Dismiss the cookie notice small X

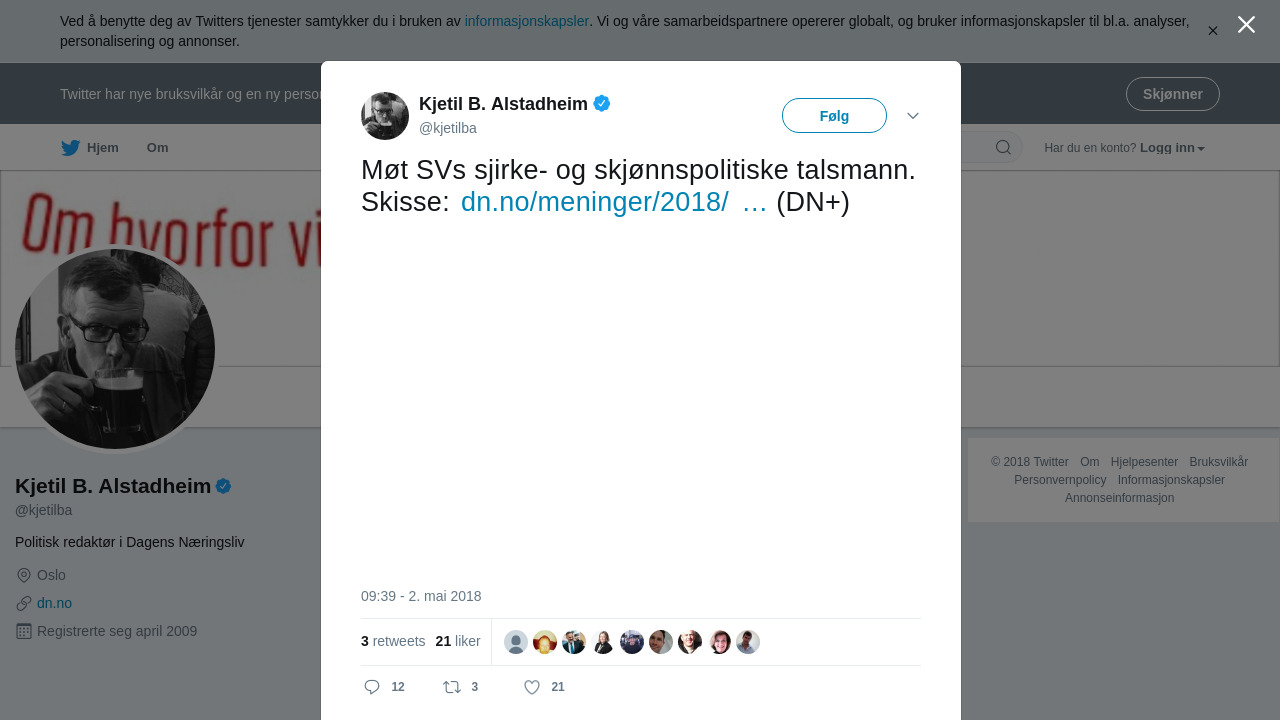pos(1213,31)
